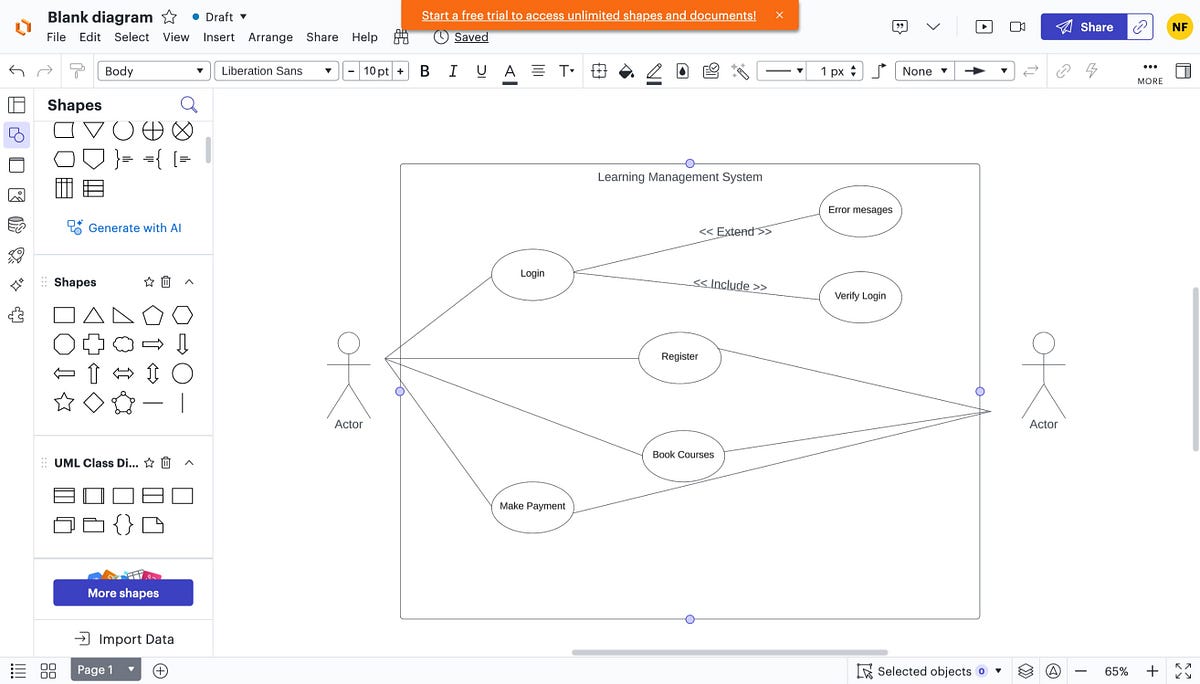Open the plugins puzzle icon in sidebar
1200x684 pixels.
point(16,315)
